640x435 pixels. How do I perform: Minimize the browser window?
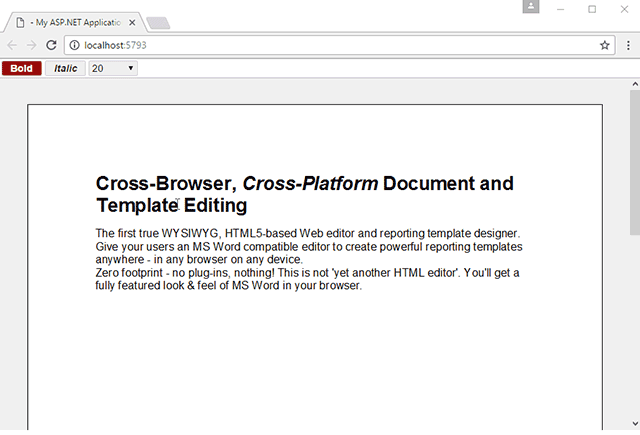coord(560,9)
